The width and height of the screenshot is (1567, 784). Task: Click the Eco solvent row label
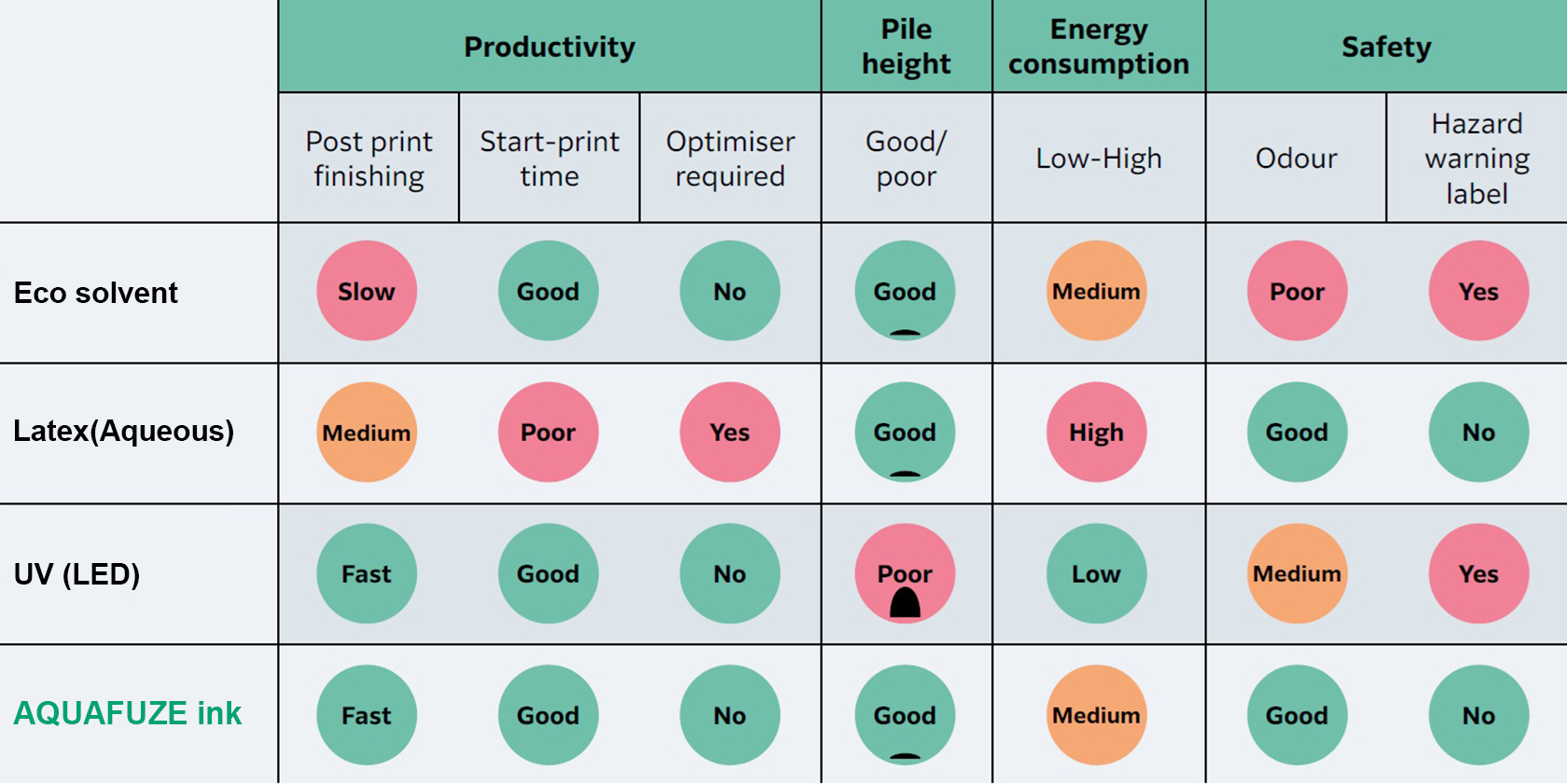(x=96, y=293)
